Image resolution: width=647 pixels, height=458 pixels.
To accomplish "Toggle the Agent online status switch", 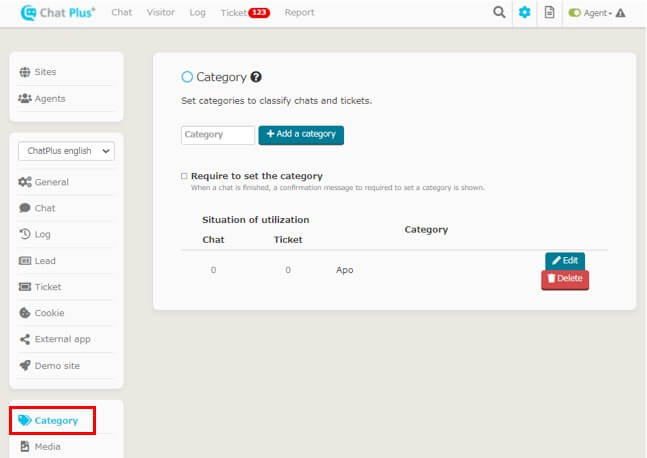I will point(574,13).
